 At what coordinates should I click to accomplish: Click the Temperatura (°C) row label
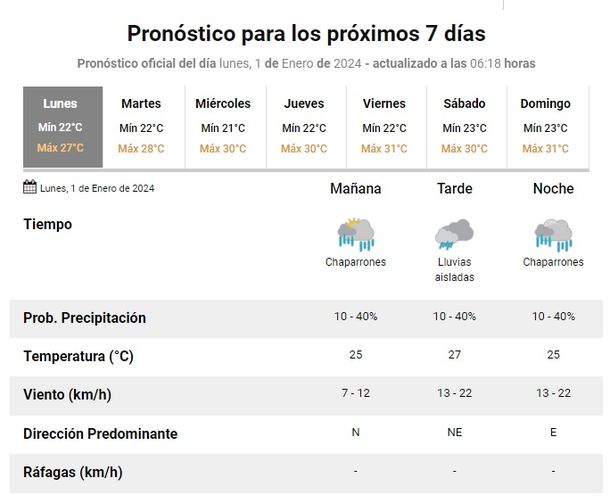tap(78, 356)
